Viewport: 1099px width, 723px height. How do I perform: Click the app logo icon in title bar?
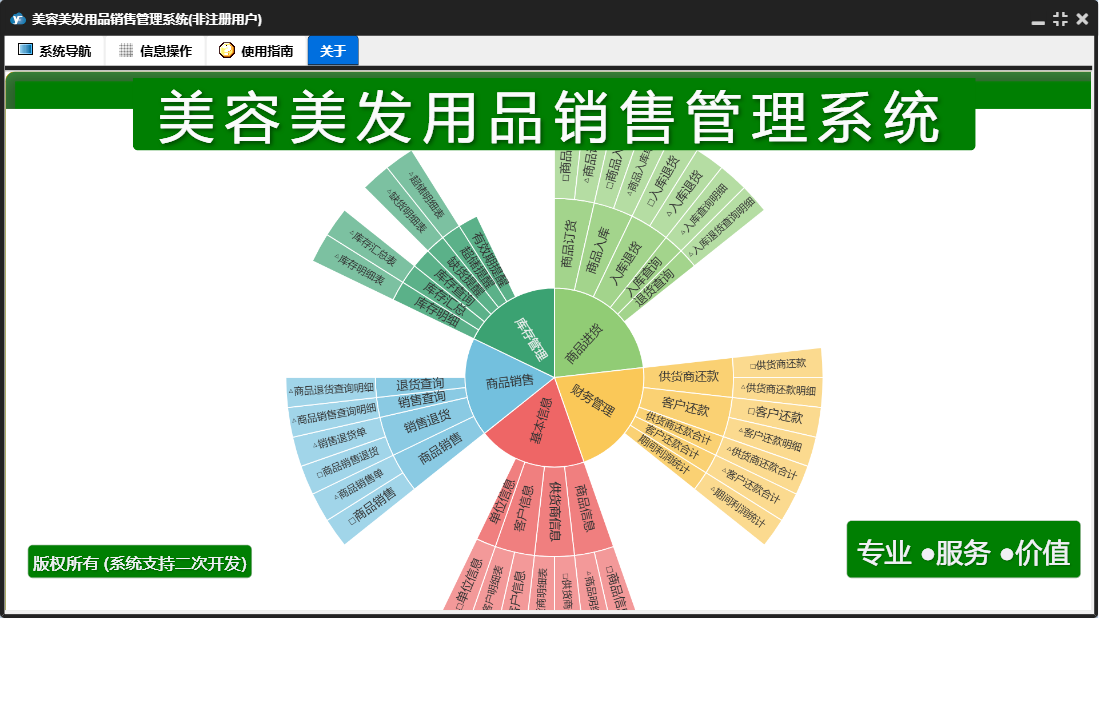click(18, 19)
